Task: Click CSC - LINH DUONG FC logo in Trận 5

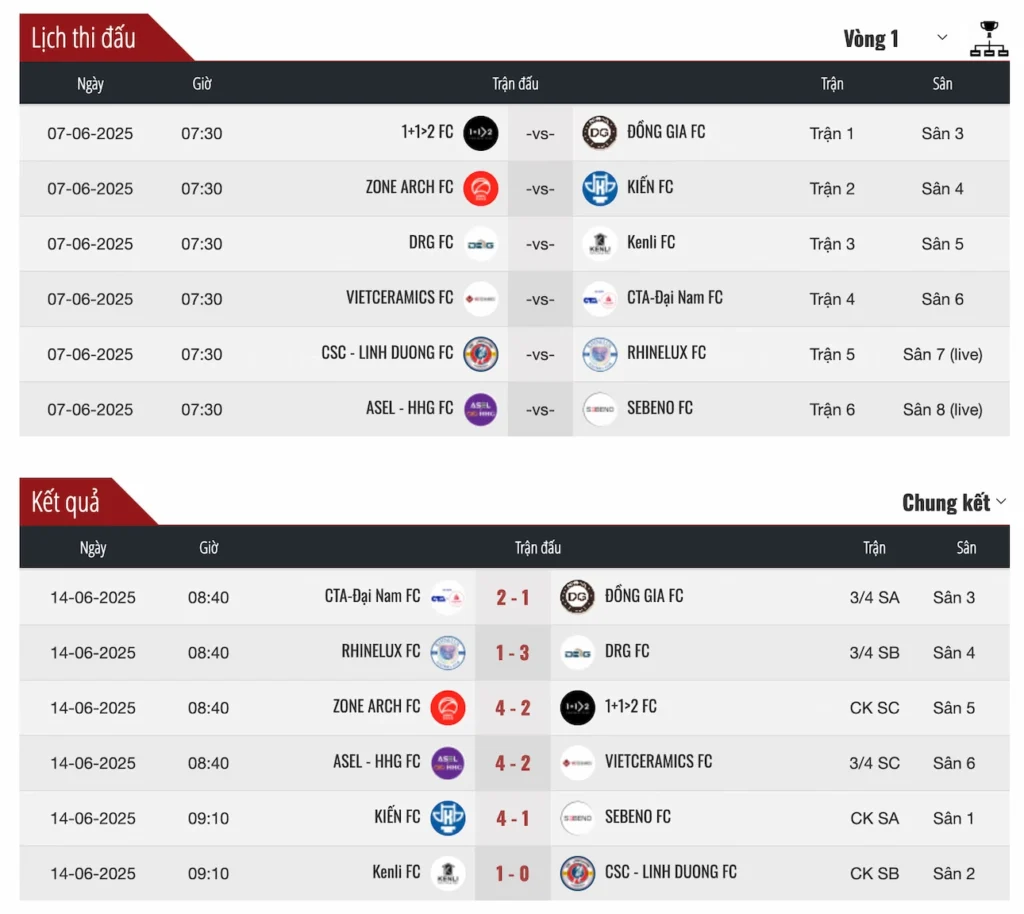Action: pos(481,354)
